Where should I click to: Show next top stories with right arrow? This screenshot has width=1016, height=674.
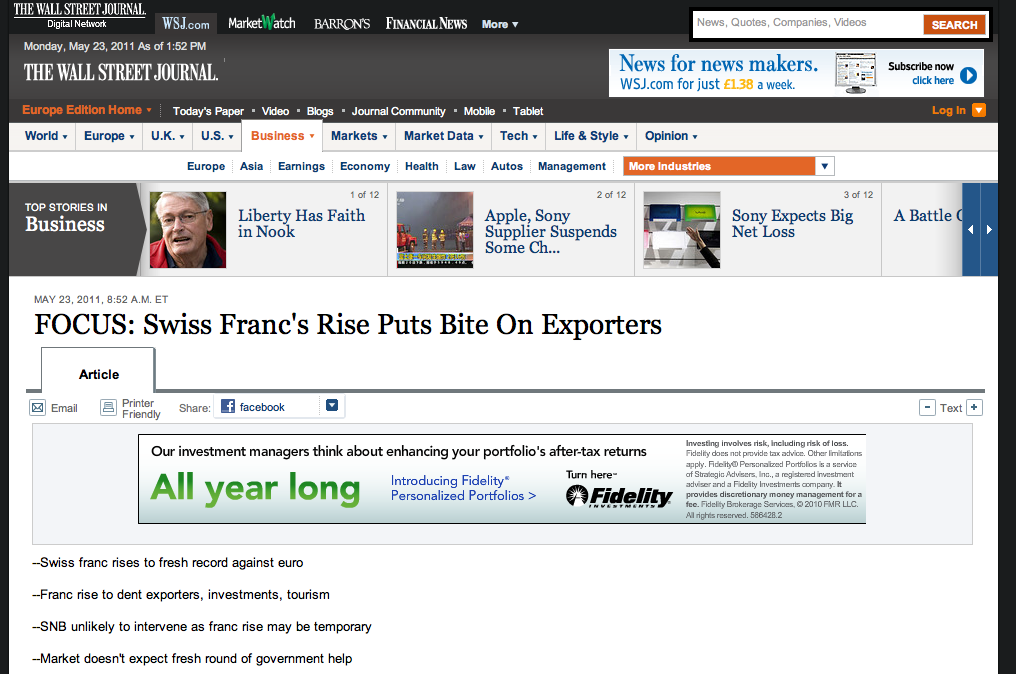[x=989, y=229]
